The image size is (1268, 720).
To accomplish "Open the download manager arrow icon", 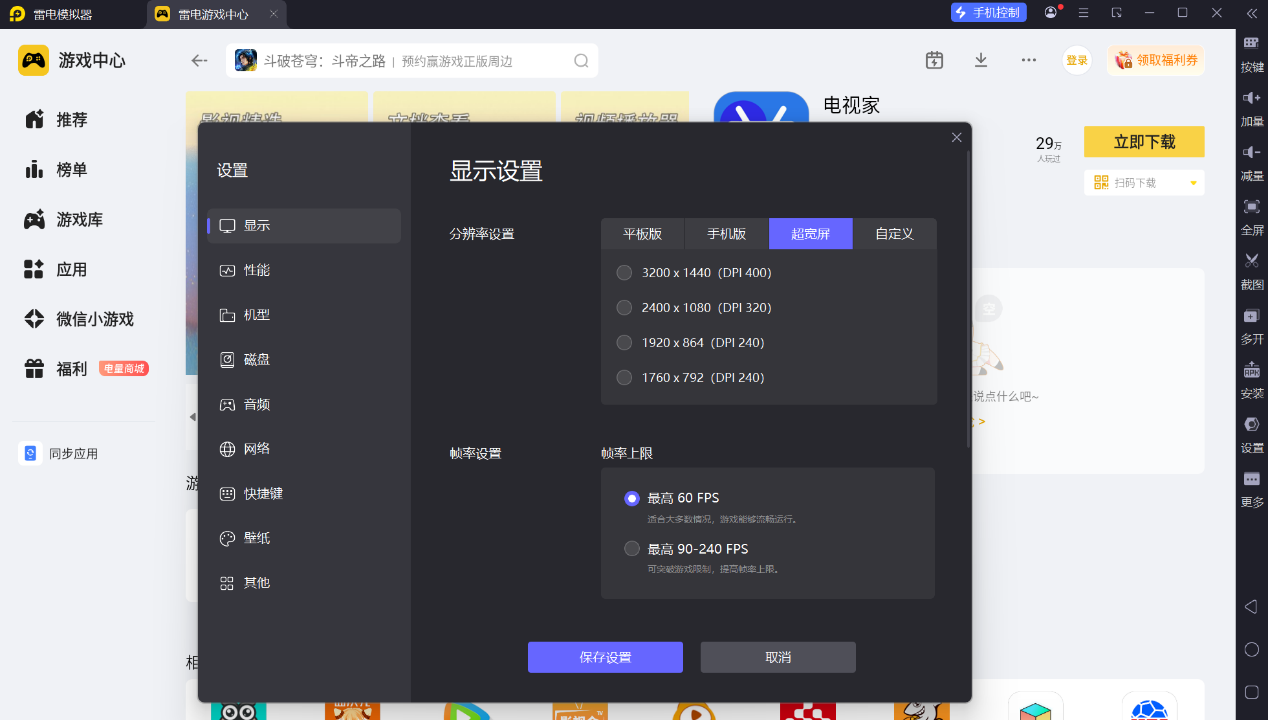I will 981,60.
